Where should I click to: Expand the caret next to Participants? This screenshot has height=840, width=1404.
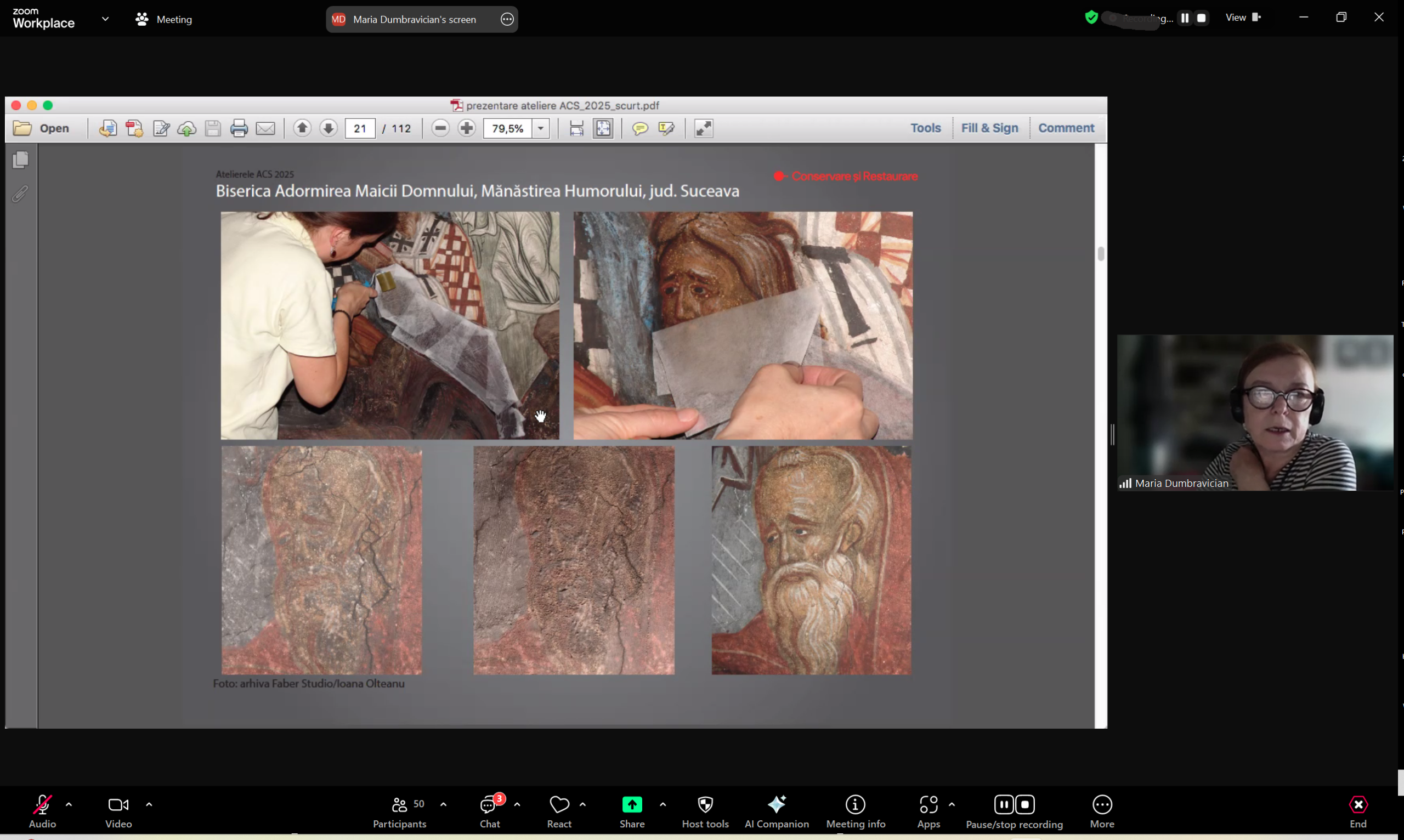click(443, 804)
